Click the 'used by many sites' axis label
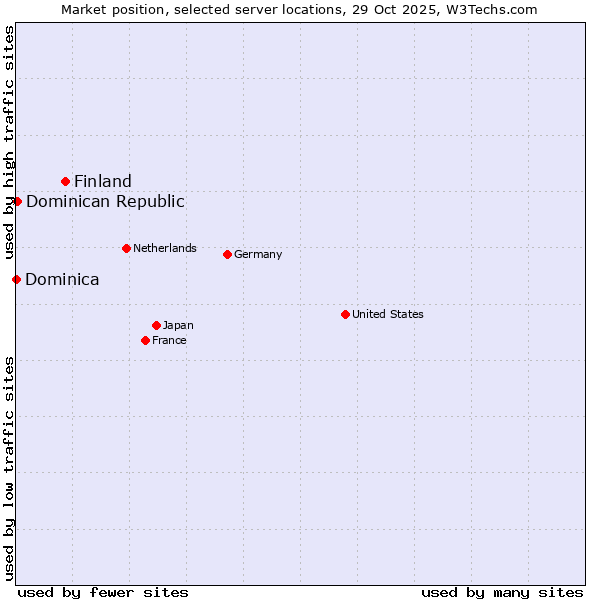 tap(502, 592)
